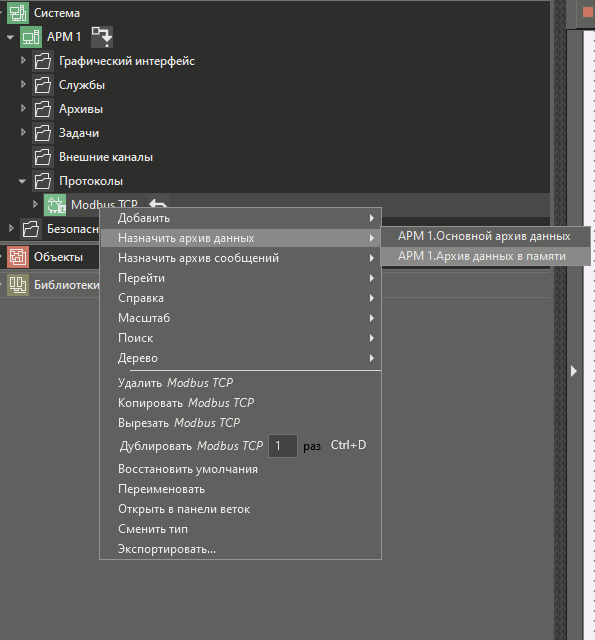Click the duplicate count input field

[x=283, y=446]
